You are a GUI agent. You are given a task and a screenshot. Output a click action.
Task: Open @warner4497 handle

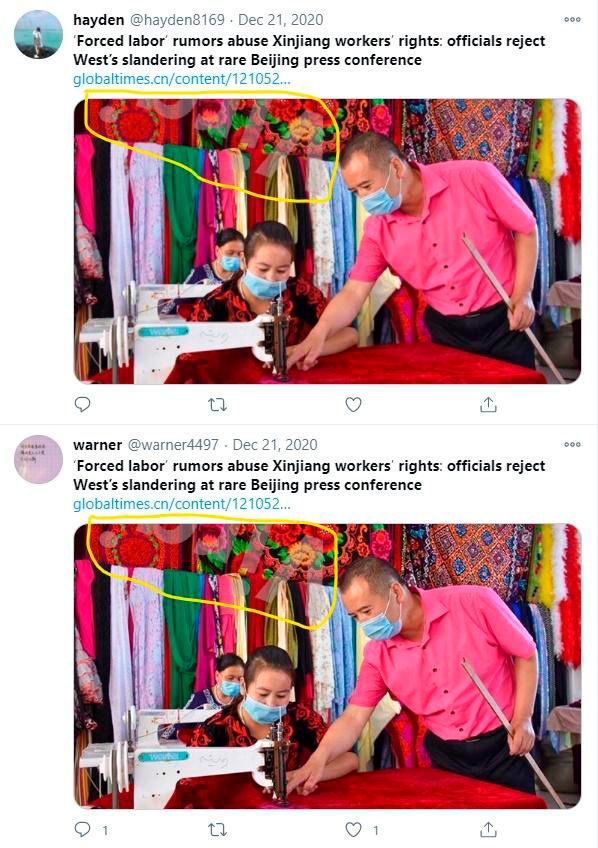pyautogui.click(x=173, y=445)
